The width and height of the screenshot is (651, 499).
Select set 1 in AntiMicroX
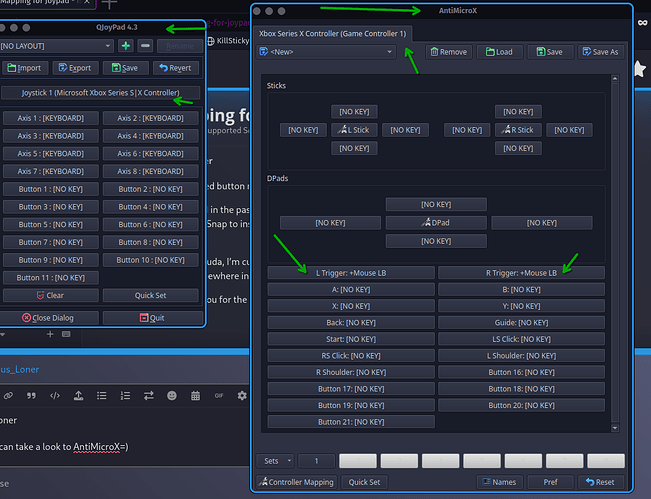coord(316,461)
